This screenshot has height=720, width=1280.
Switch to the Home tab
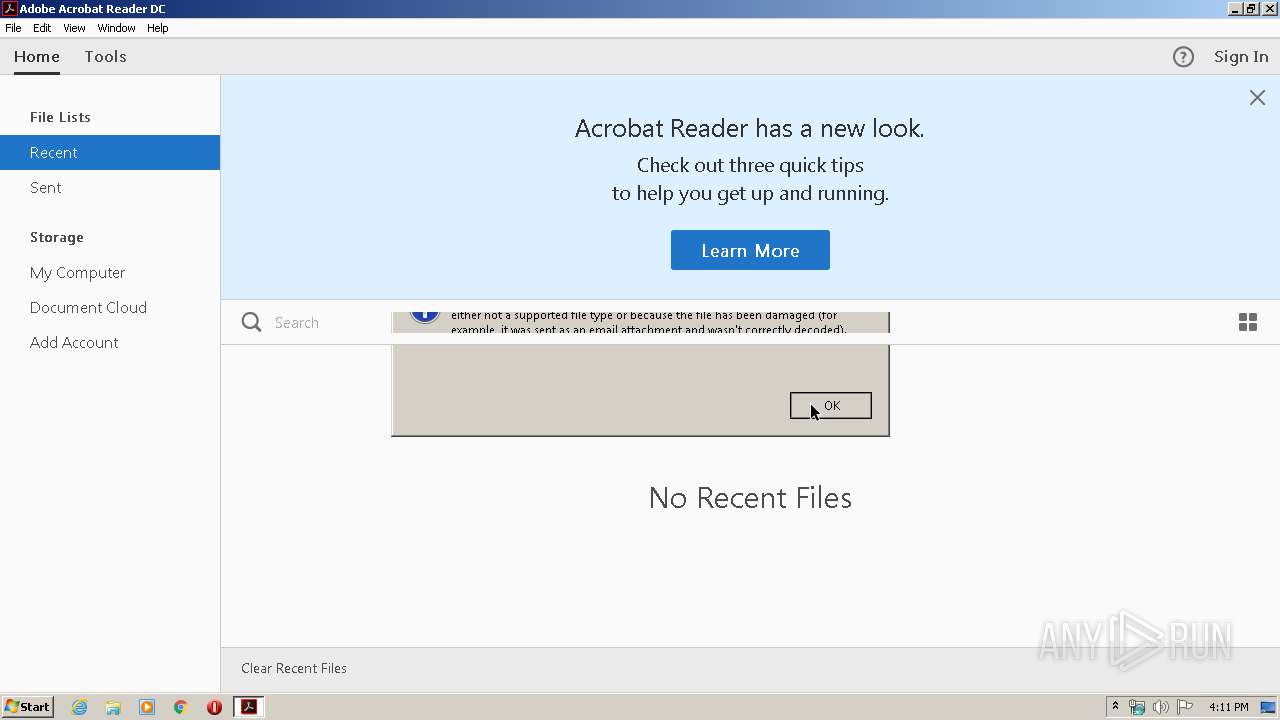pos(37,57)
